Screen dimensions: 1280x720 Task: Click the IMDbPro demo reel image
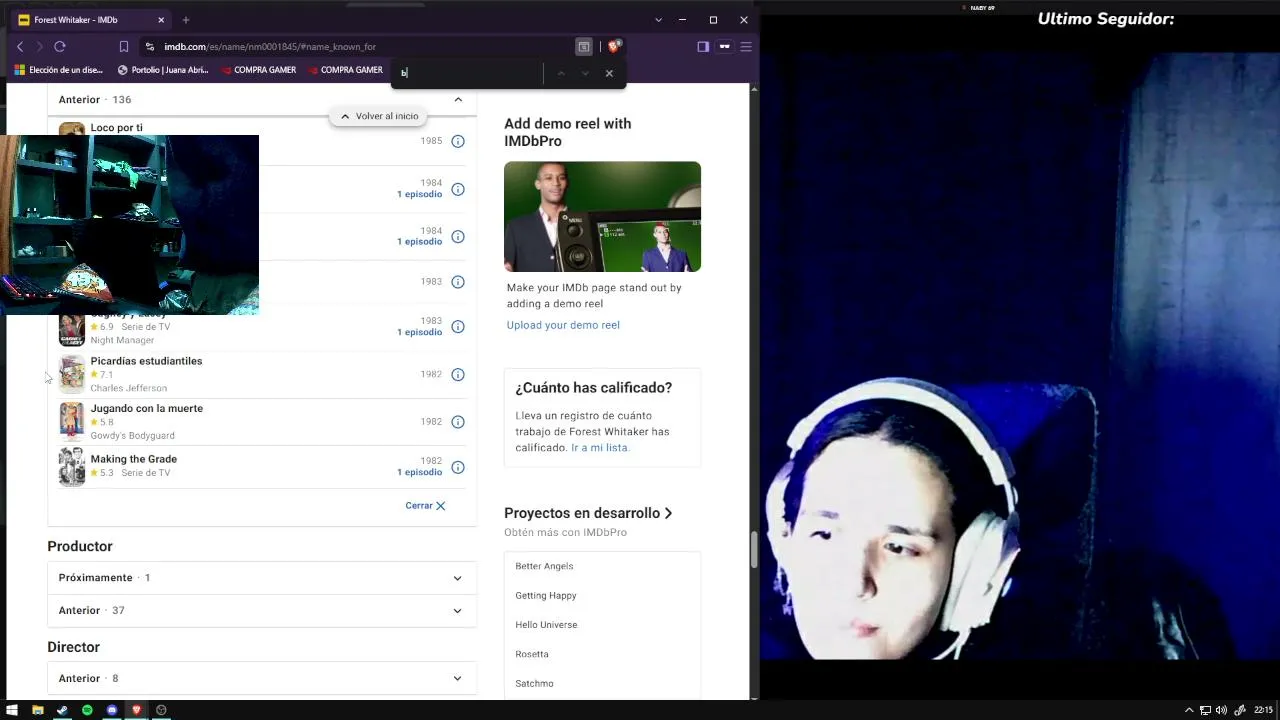(602, 216)
